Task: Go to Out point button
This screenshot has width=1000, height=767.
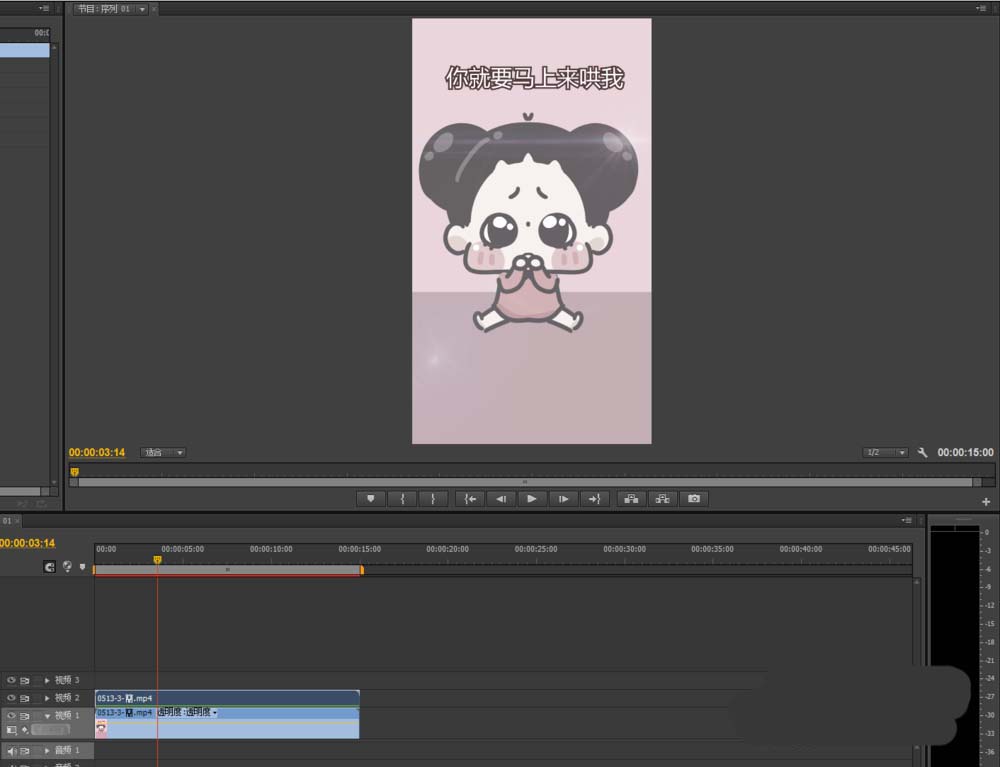Action: tap(594, 499)
